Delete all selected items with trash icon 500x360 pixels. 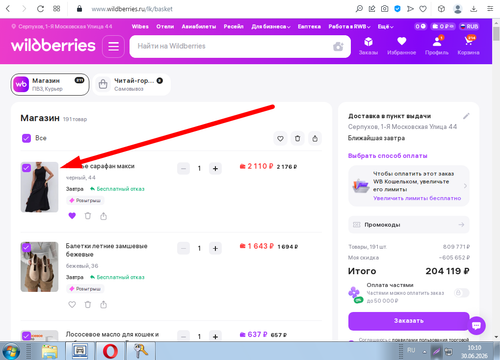click(x=298, y=138)
